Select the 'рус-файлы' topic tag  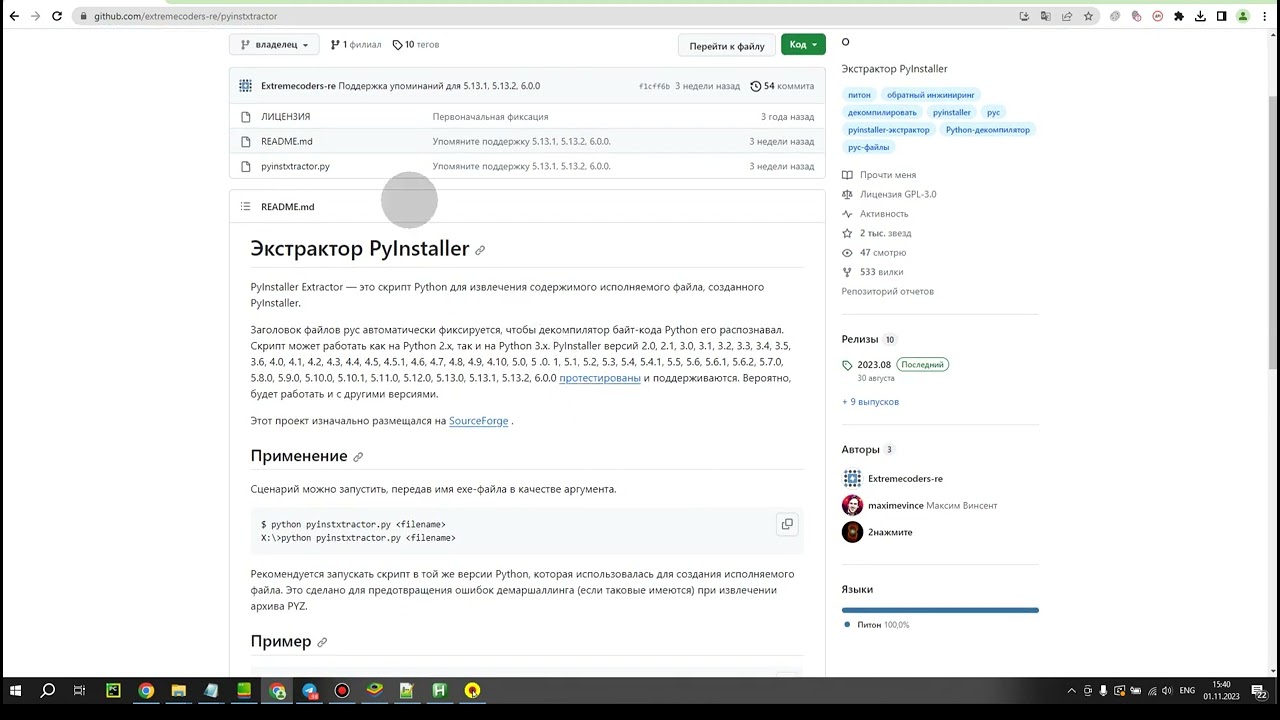tap(868, 148)
